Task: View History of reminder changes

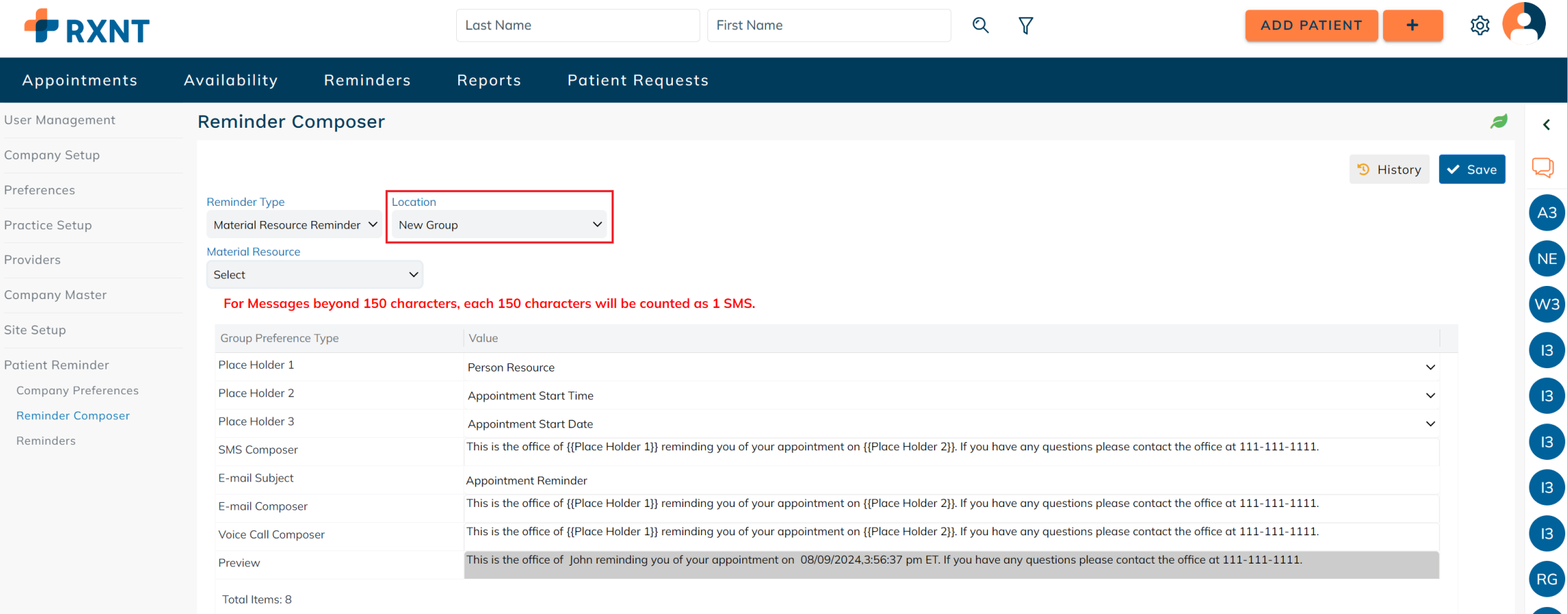Action: coord(1389,170)
